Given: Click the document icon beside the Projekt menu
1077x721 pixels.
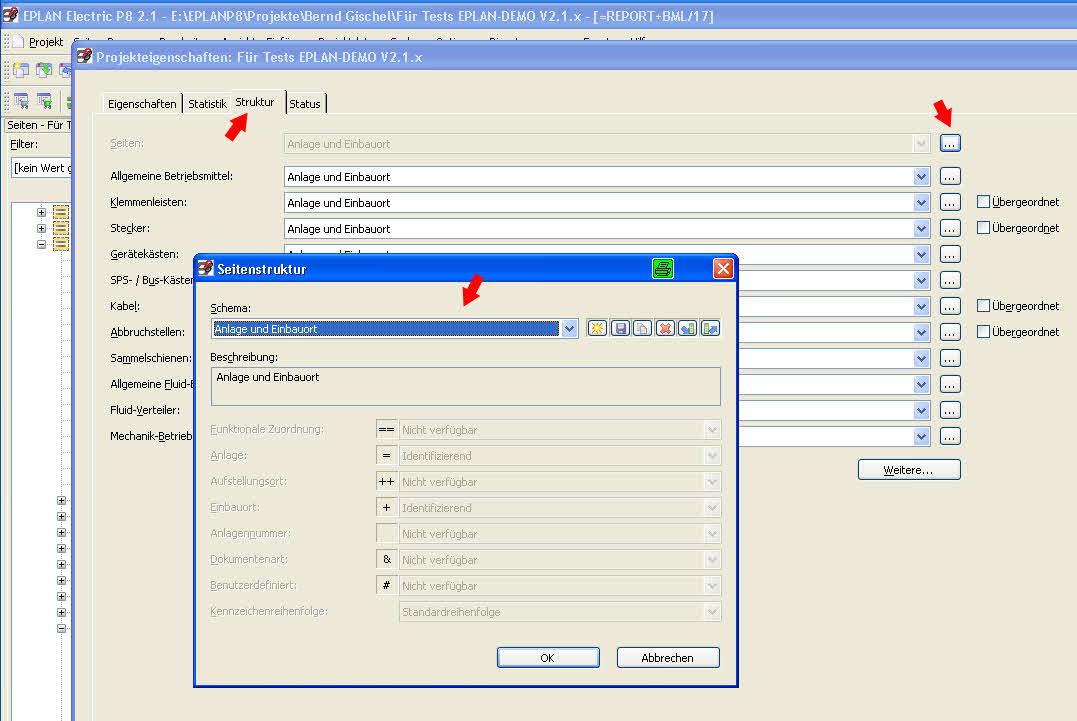Looking at the screenshot, I should 18,42.
